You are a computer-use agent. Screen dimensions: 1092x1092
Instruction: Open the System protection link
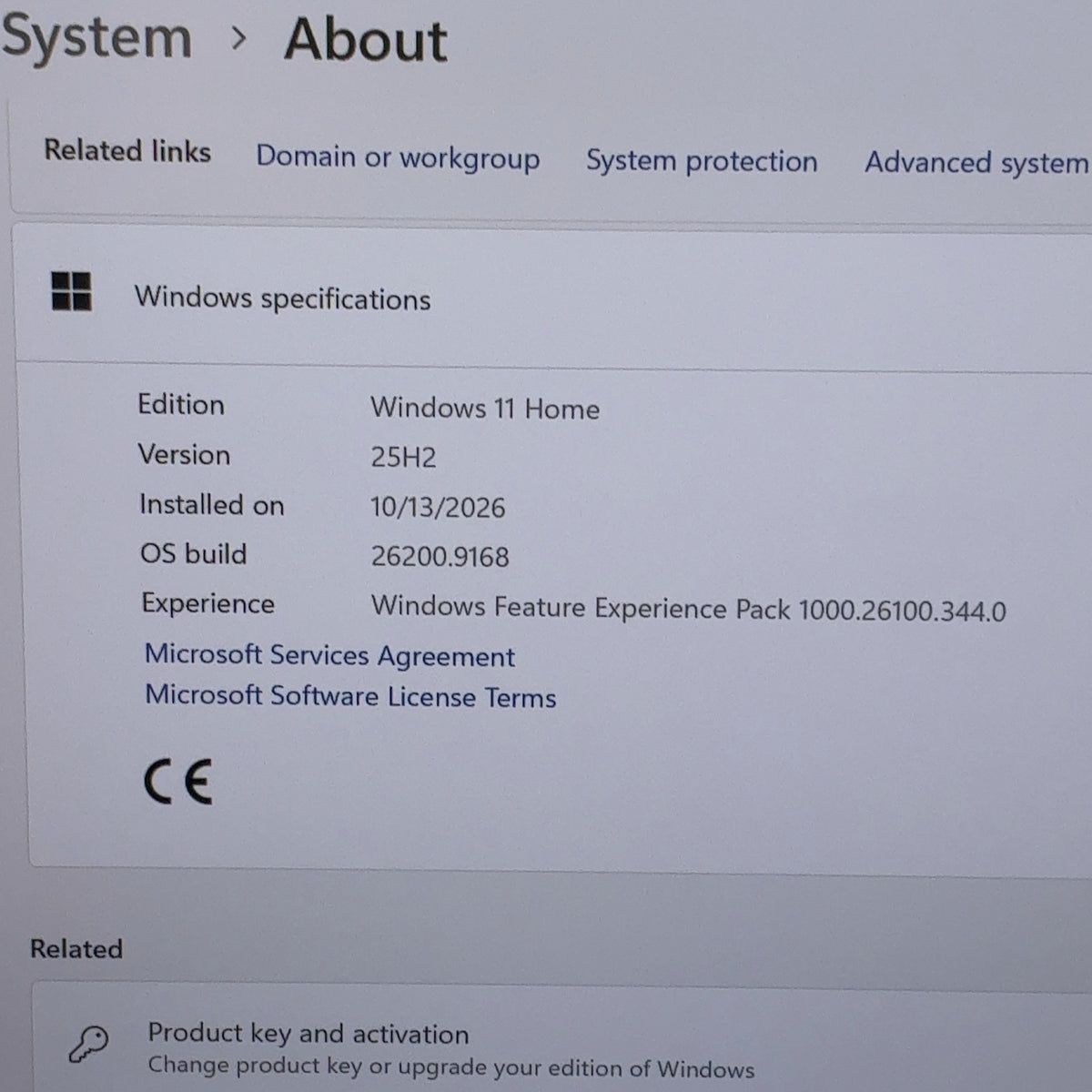702,161
